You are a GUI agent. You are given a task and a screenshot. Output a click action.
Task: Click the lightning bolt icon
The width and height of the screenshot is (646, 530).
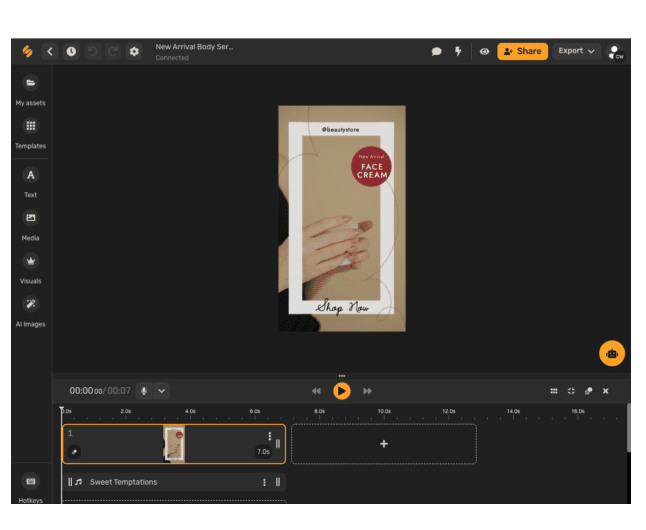[458, 51]
